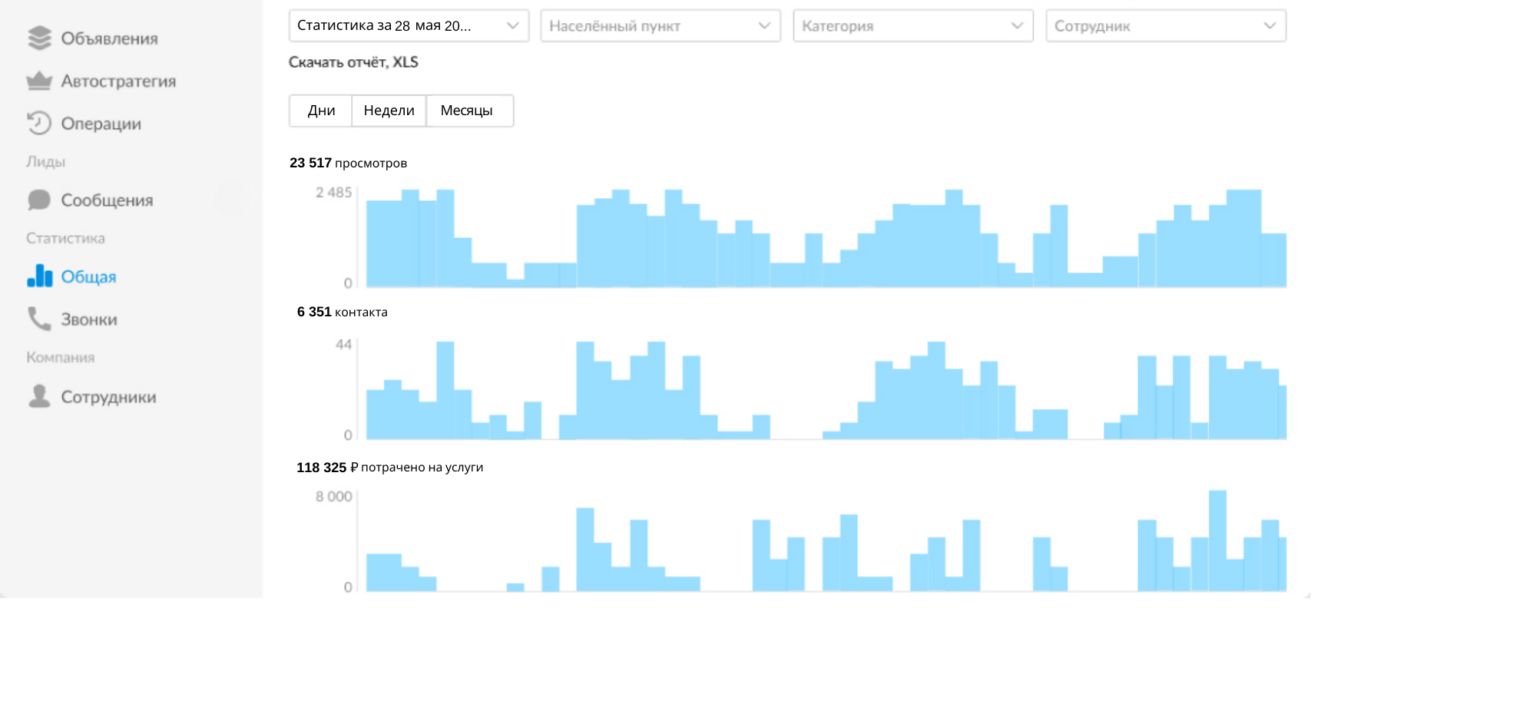Go to the Звонки section
The width and height of the screenshot is (1536, 724).
point(89,319)
